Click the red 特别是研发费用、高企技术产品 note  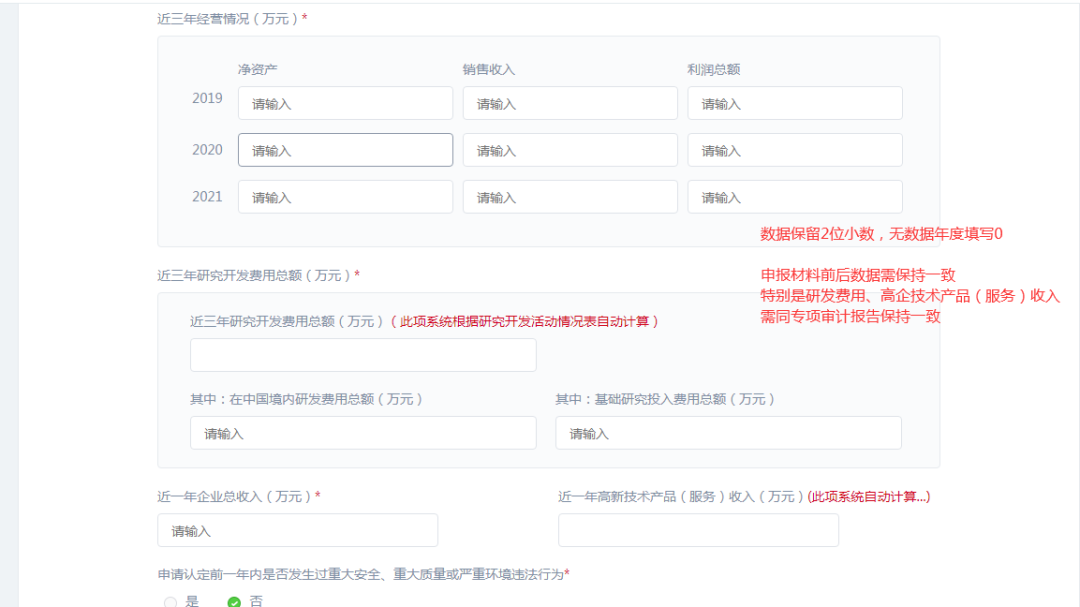pos(910,296)
